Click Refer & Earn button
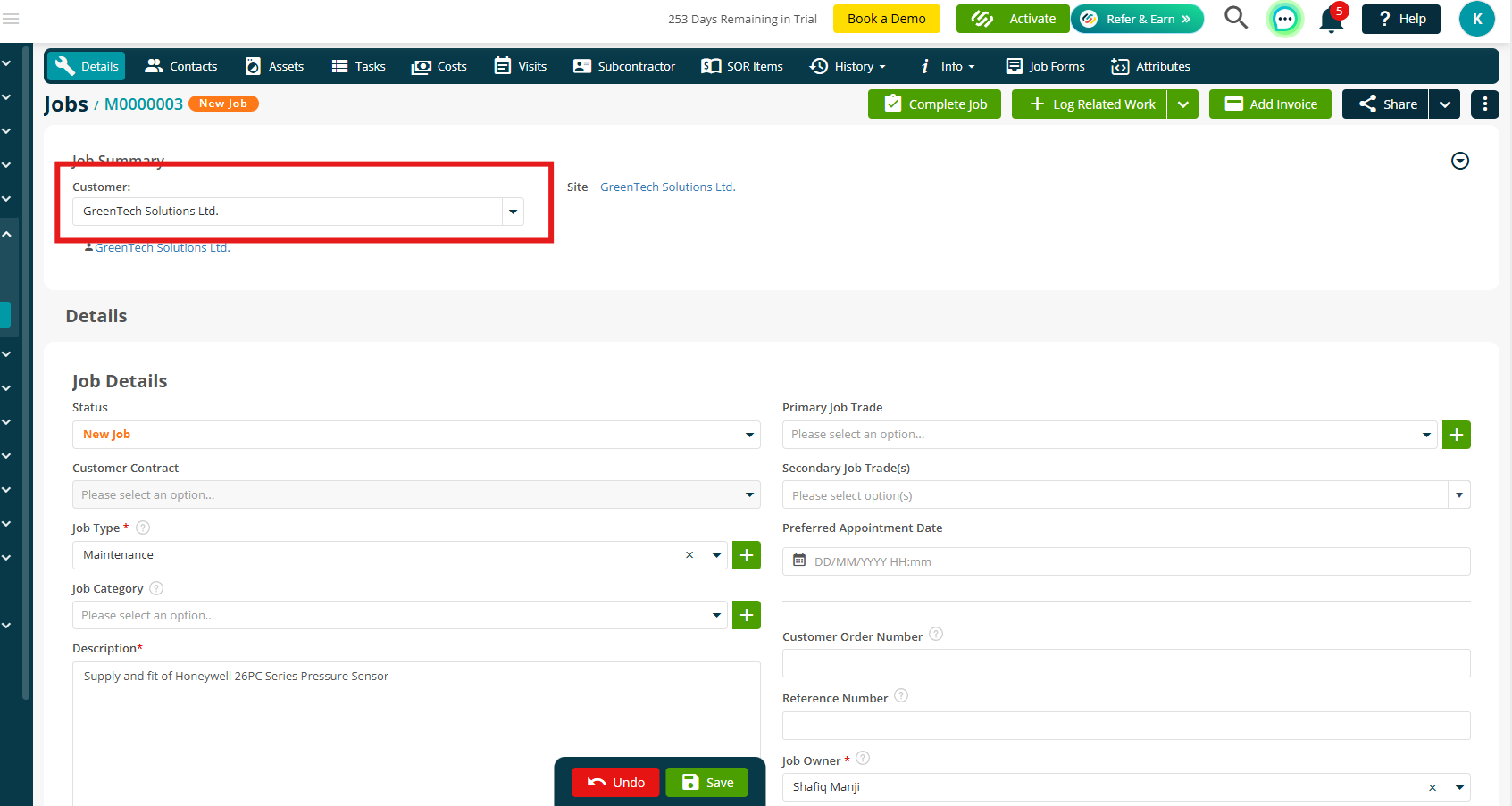The width and height of the screenshot is (1512, 806). (1138, 19)
